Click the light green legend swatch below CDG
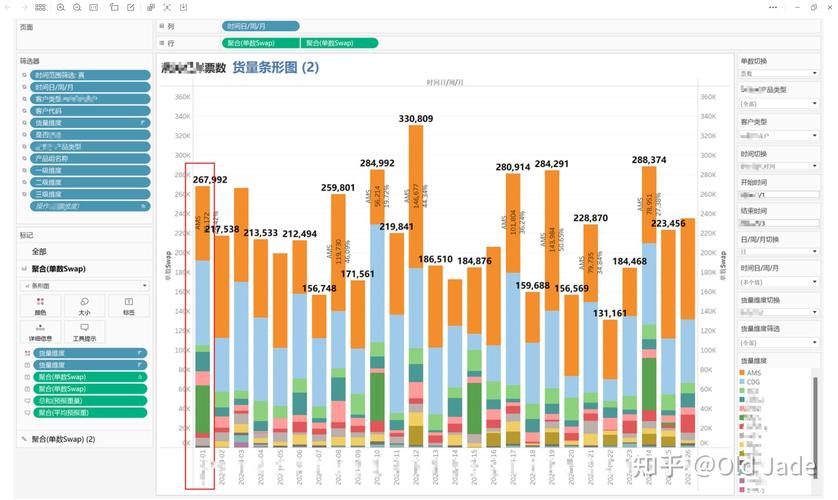Screen dimensions: 838x500 742,391
